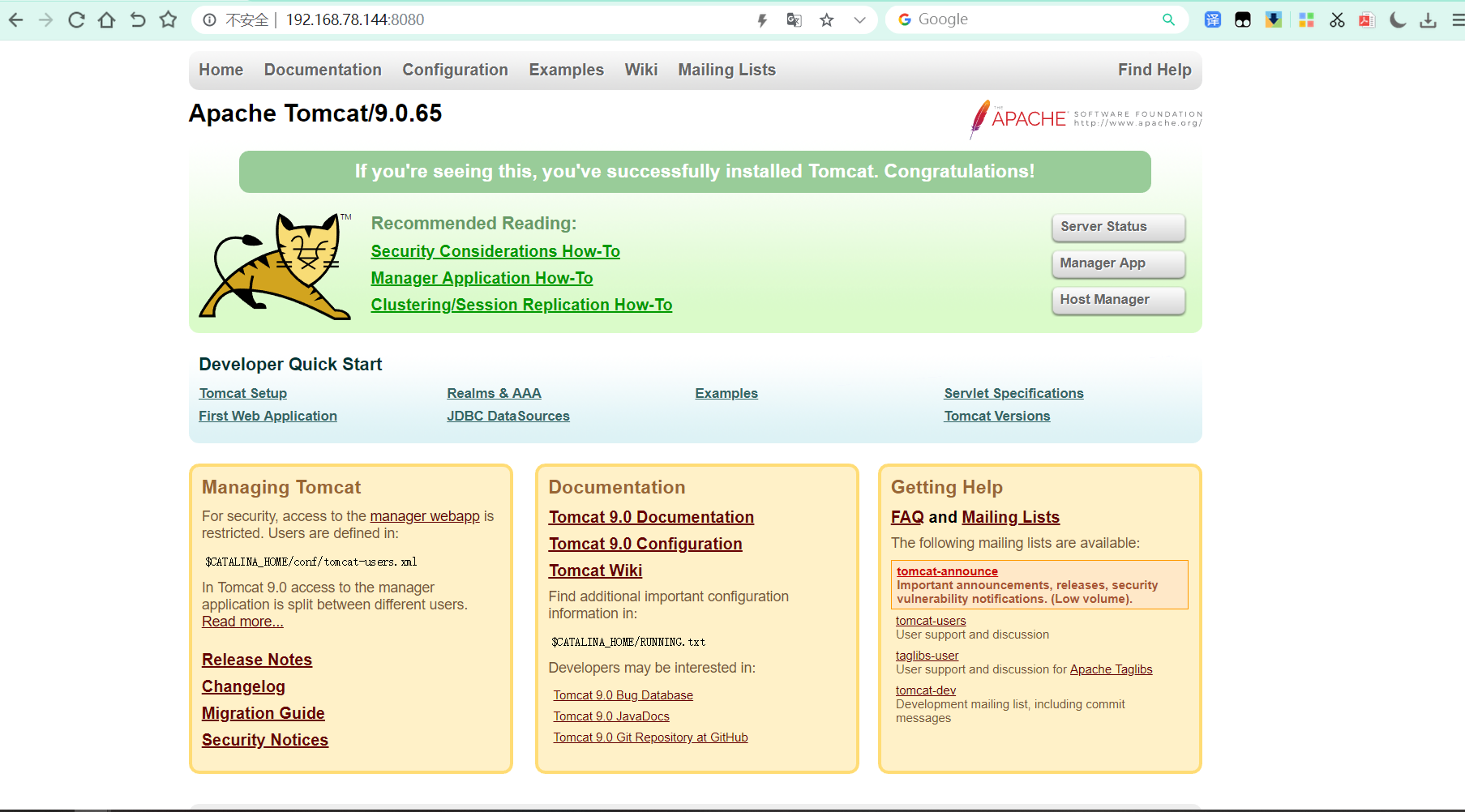Open the Examples link under Developer Quick Start
Image resolution: width=1465 pixels, height=812 pixels.
tap(726, 393)
